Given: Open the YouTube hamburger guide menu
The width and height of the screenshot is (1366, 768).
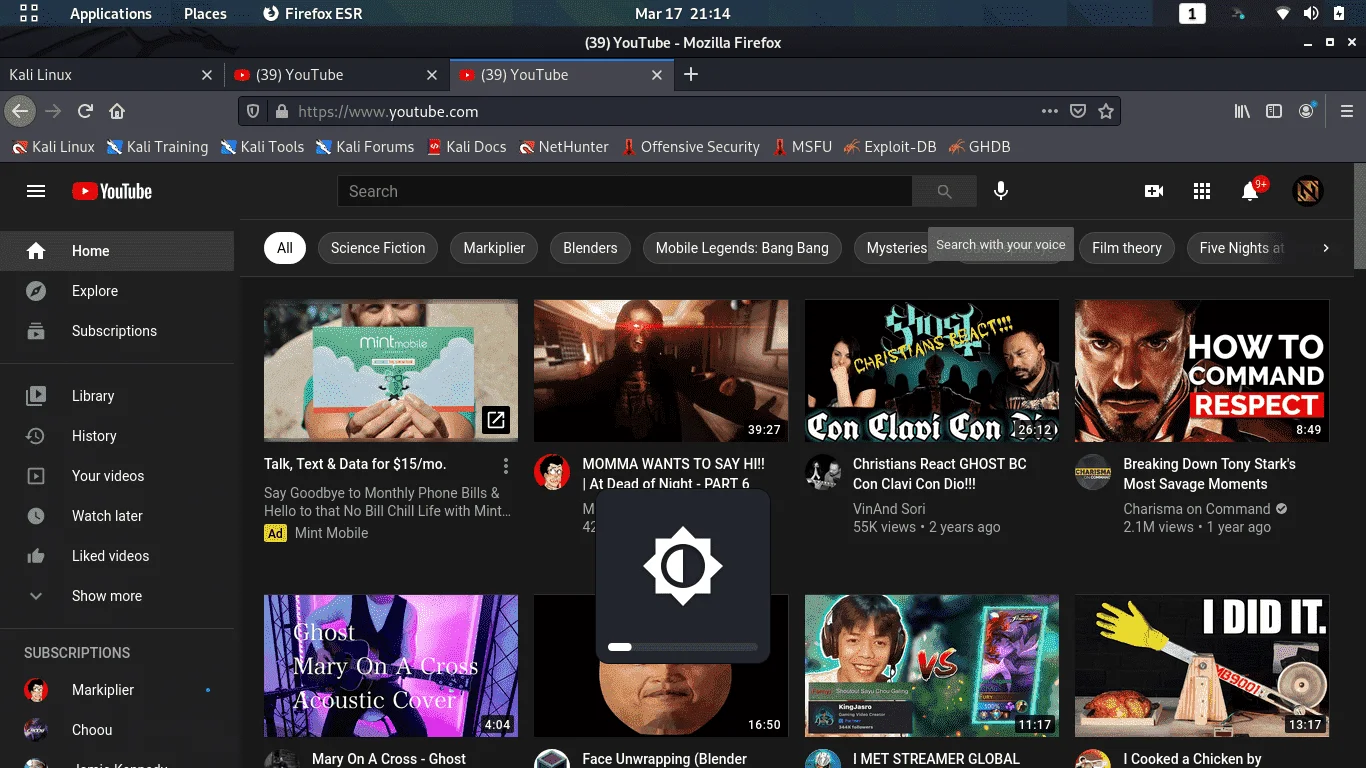Looking at the screenshot, I should pyautogui.click(x=36, y=191).
